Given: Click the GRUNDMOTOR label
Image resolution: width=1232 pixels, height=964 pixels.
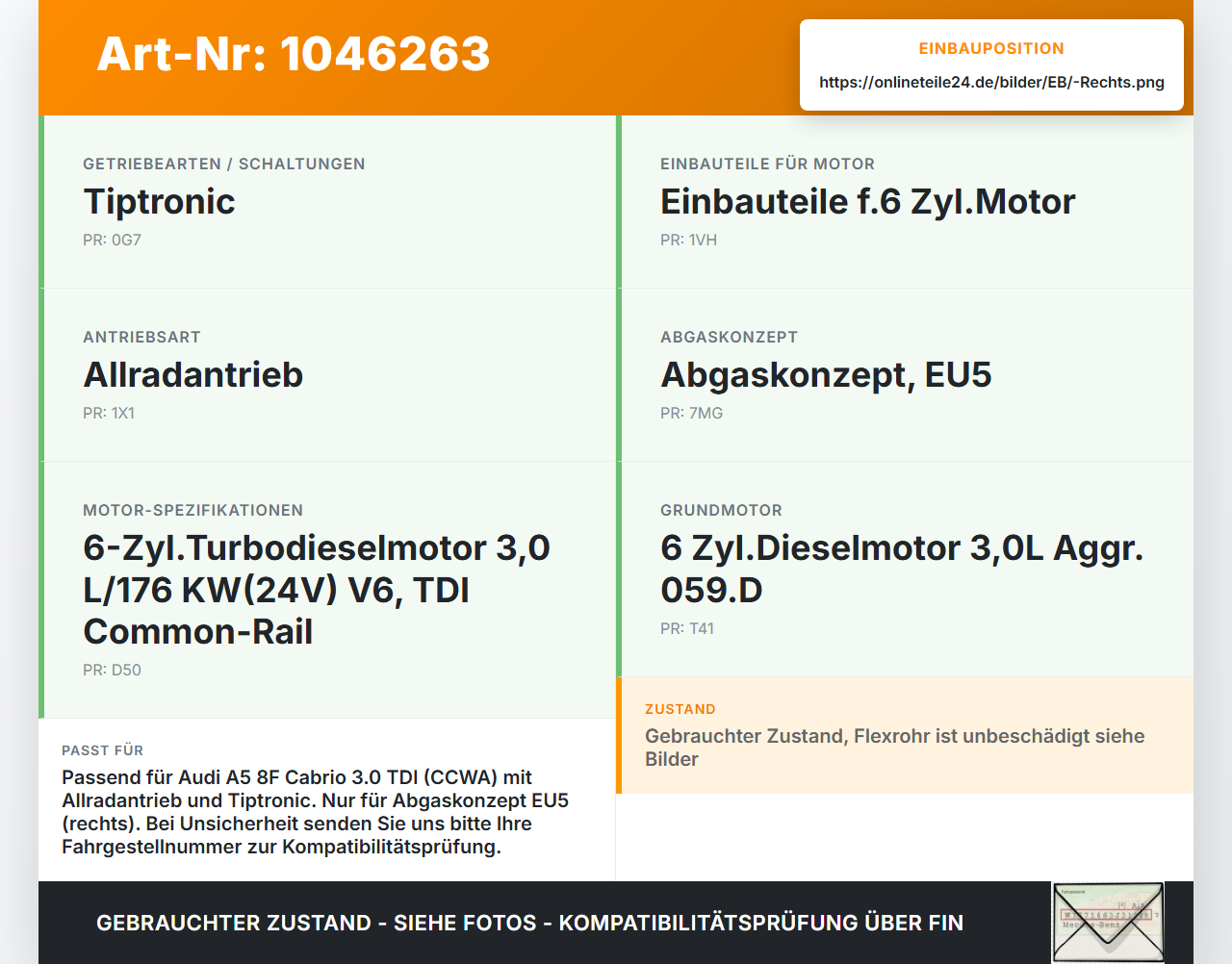Looking at the screenshot, I should [x=721, y=510].
